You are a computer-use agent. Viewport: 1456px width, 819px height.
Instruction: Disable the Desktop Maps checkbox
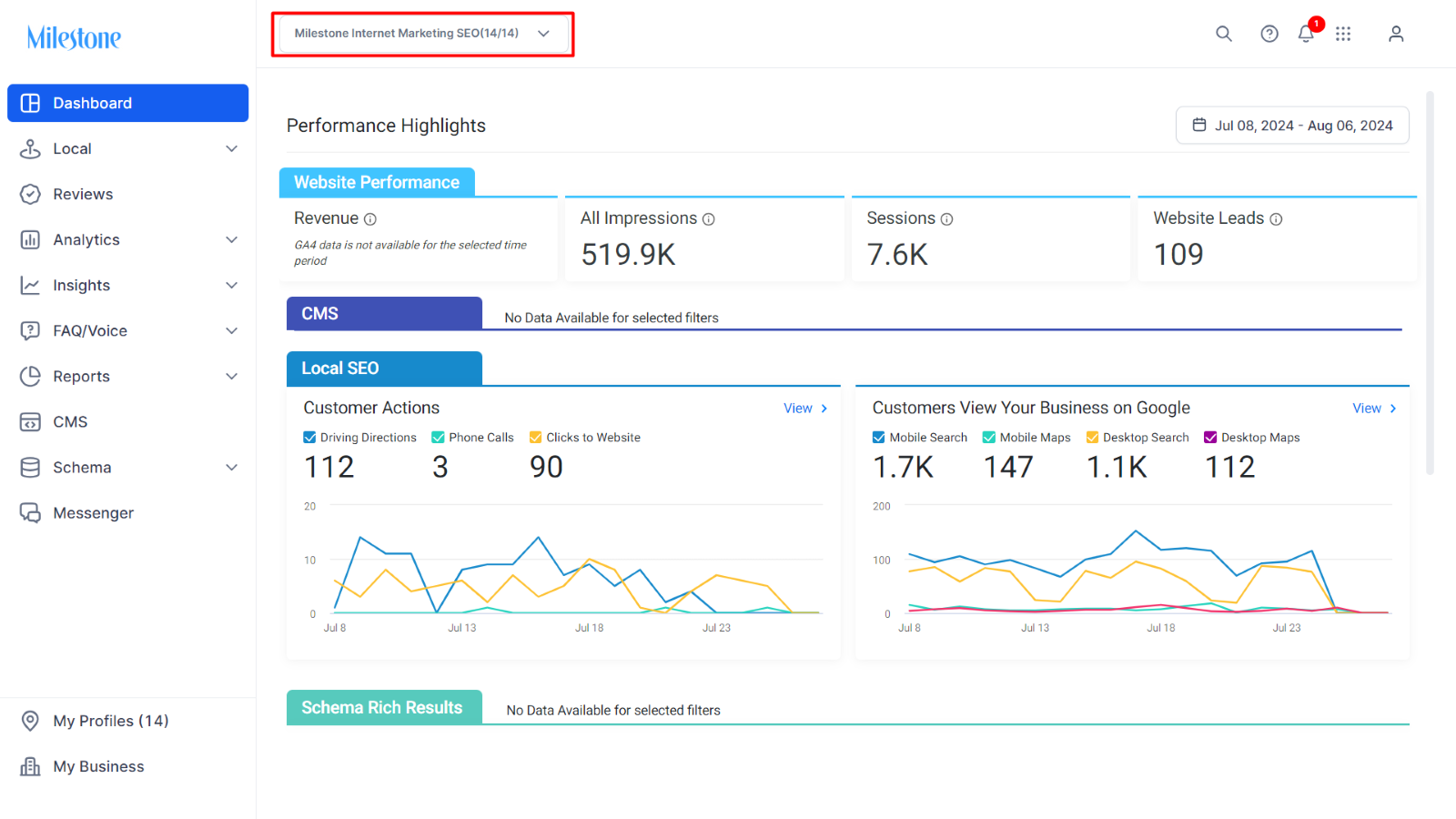[1210, 438]
